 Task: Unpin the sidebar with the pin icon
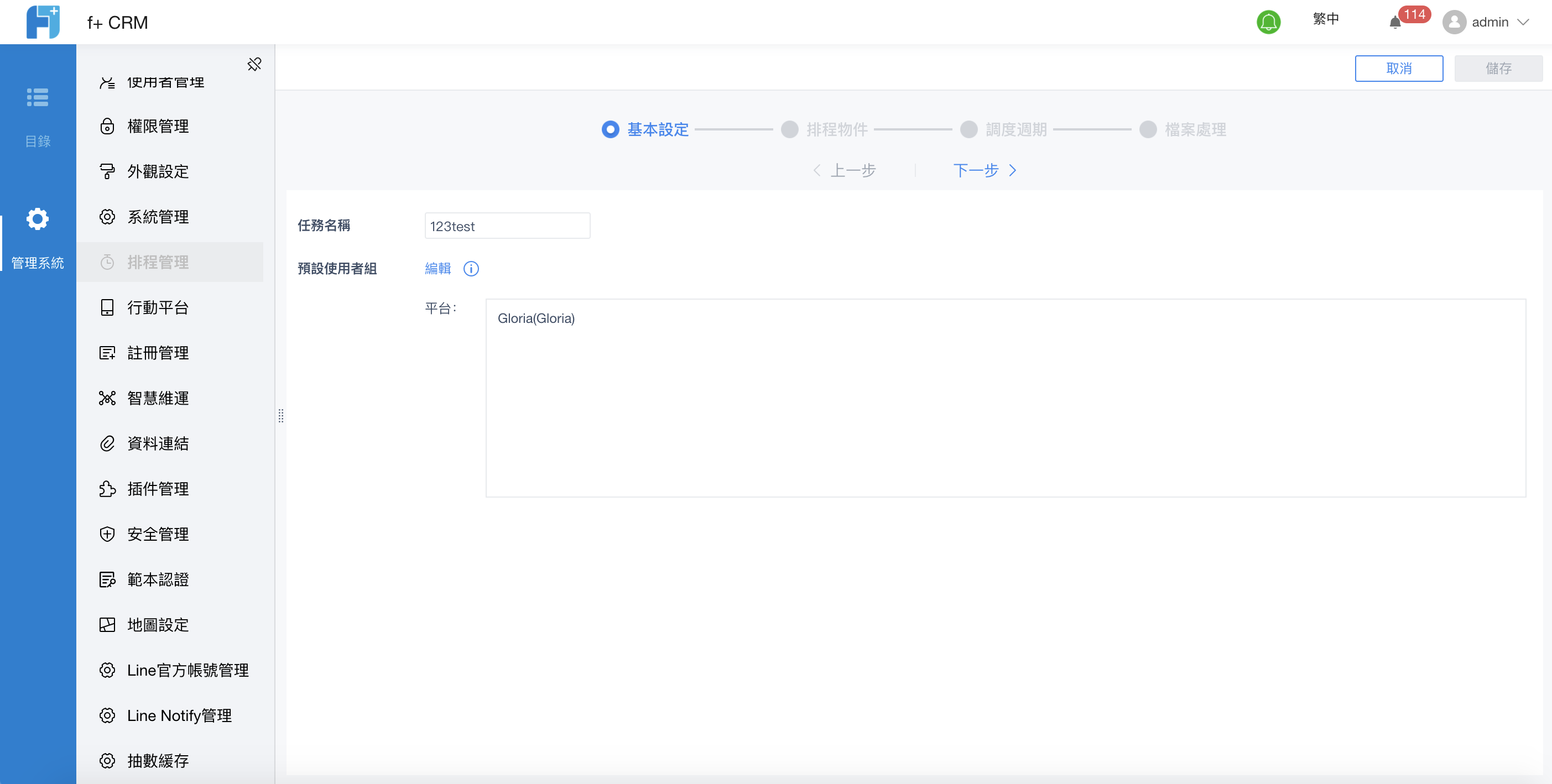pos(254,64)
